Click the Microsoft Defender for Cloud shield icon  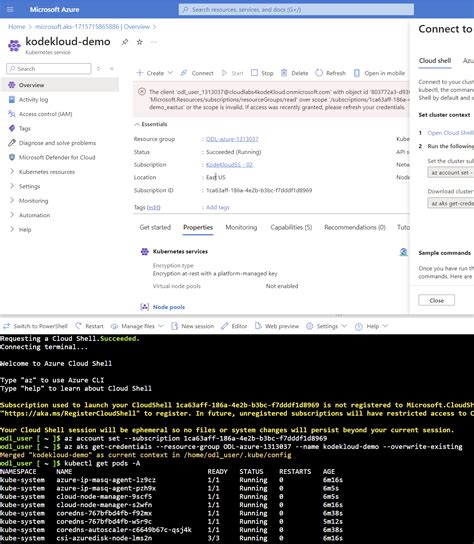click(12, 157)
